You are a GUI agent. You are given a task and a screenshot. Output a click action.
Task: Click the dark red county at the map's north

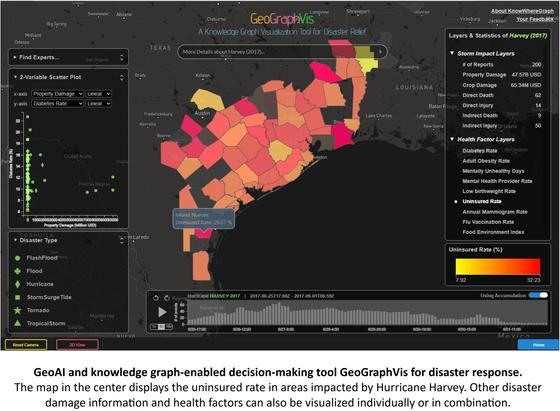[342, 49]
